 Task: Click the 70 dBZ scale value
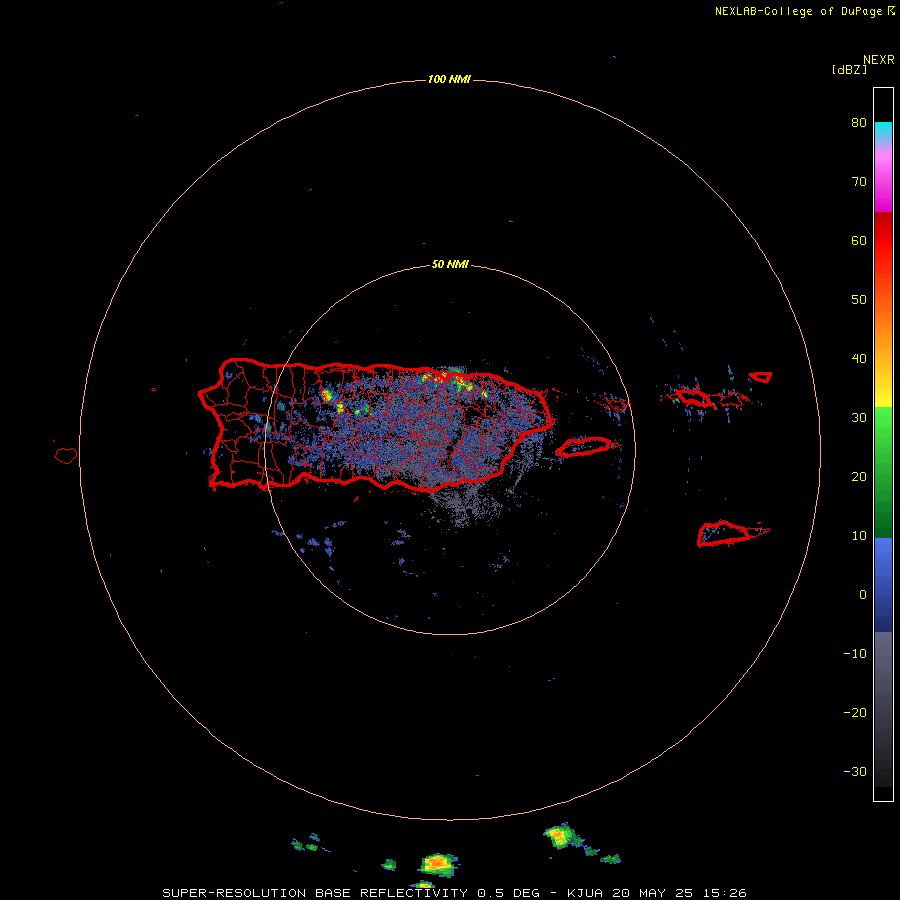coord(859,182)
